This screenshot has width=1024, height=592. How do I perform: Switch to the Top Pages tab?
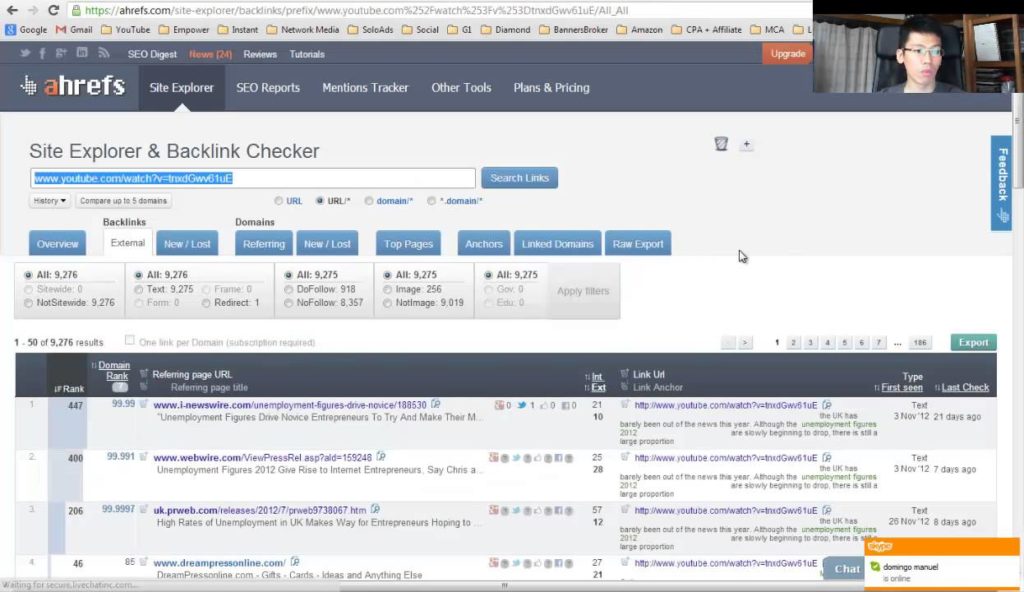[408, 244]
